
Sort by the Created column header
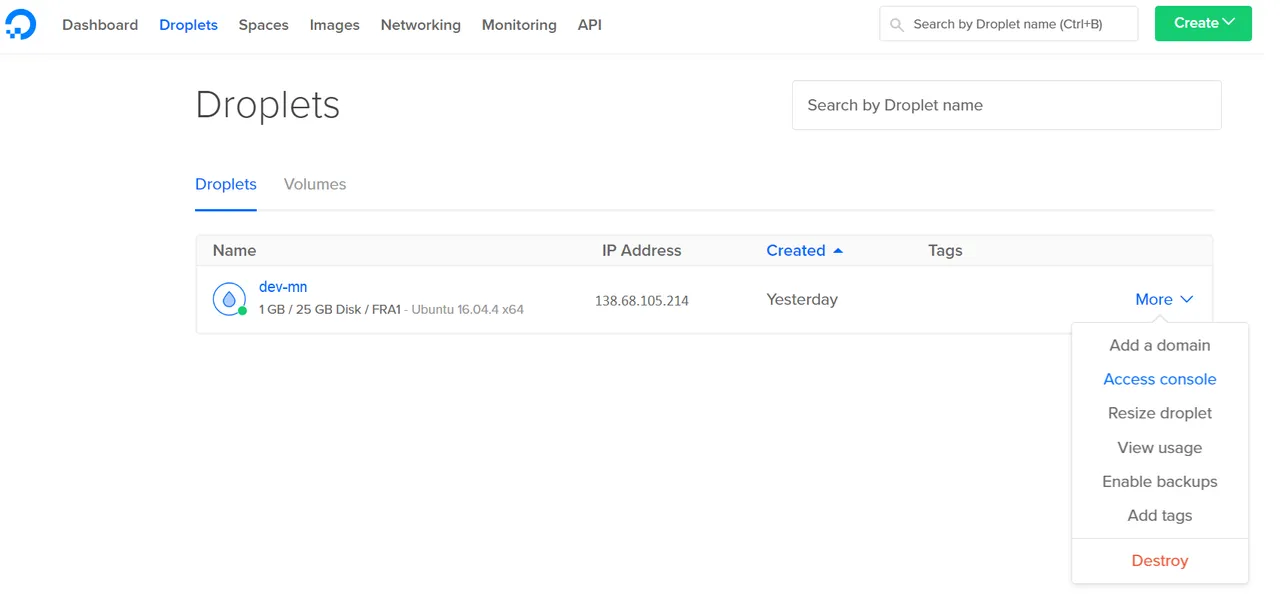(x=804, y=251)
